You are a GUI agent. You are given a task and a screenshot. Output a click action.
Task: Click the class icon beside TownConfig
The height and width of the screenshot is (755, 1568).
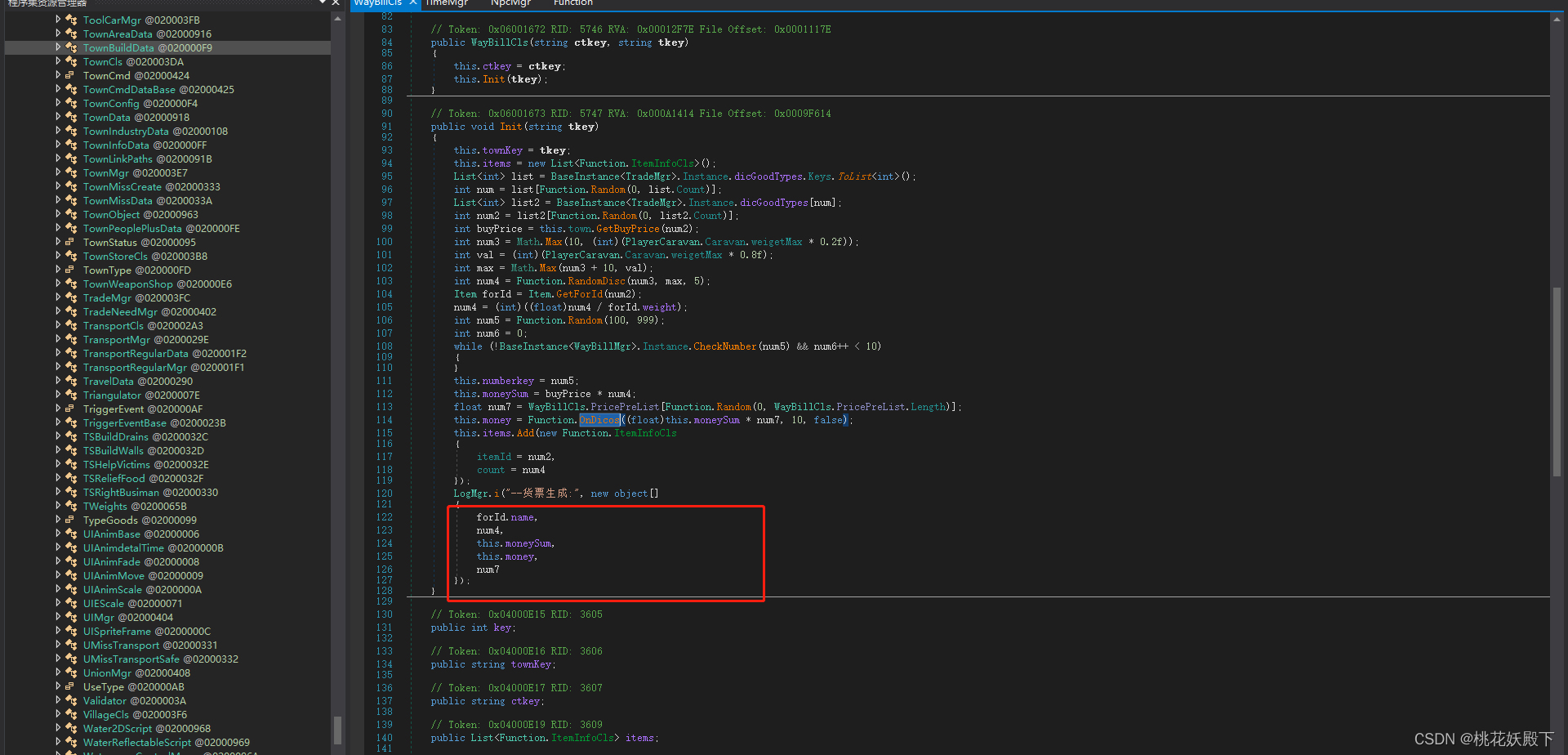[71, 103]
